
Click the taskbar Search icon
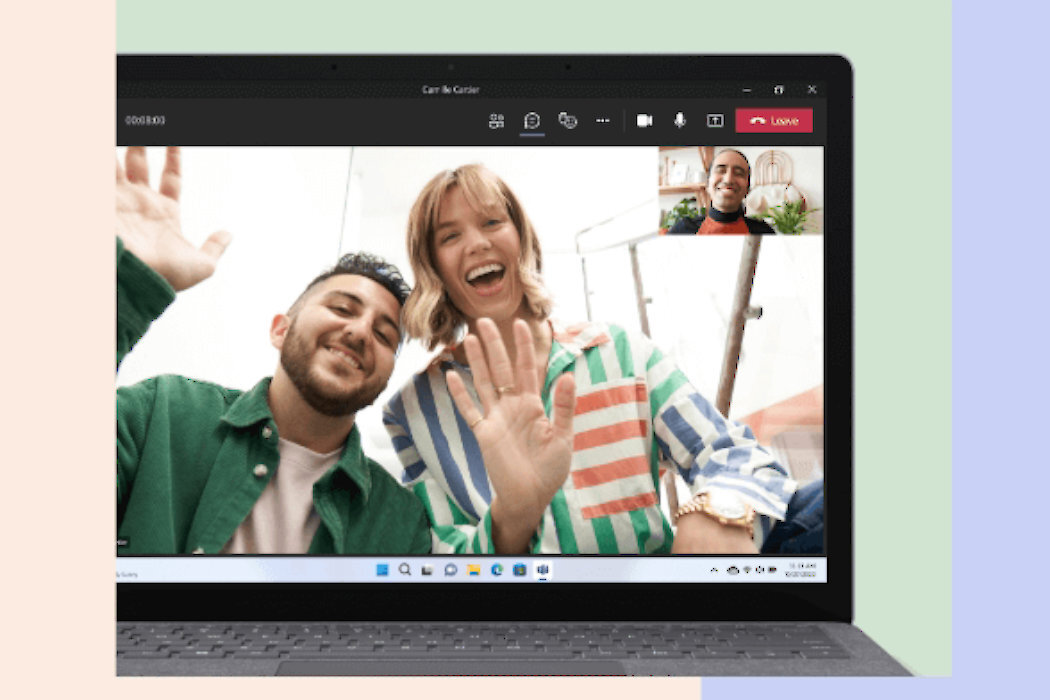pos(405,570)
